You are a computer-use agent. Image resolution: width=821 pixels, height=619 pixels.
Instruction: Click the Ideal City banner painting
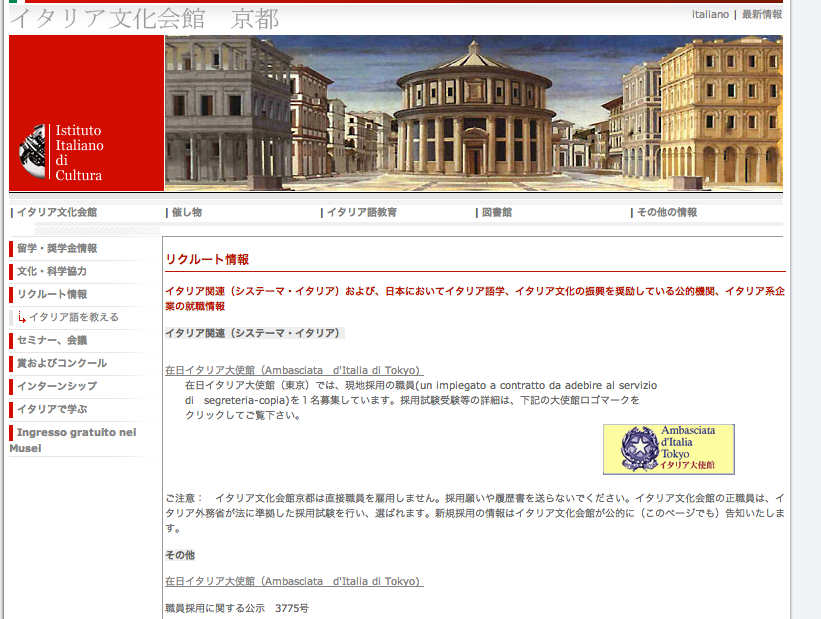click(474, 113)
